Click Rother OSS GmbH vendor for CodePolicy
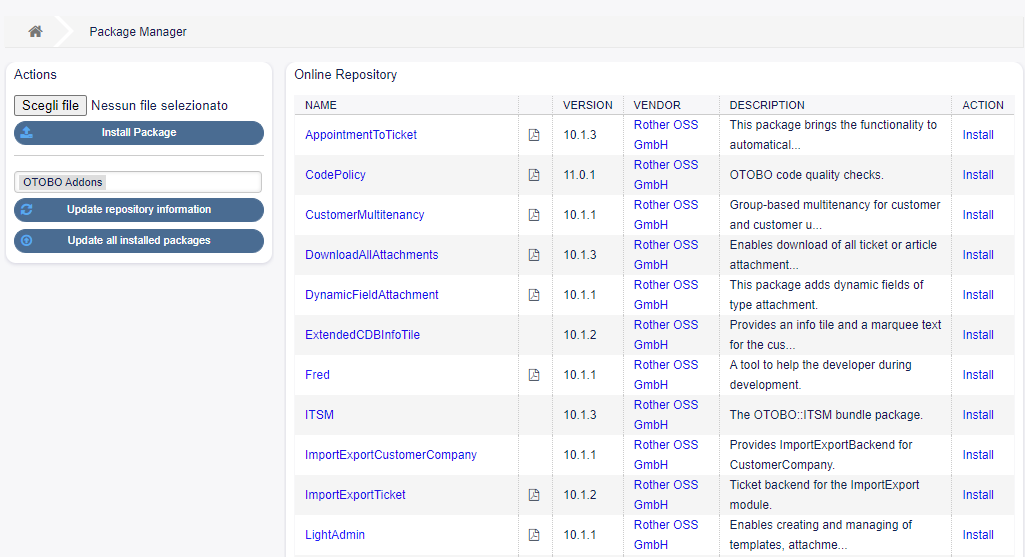Viewport: 1025px width, 557px height. coord(665,175)
